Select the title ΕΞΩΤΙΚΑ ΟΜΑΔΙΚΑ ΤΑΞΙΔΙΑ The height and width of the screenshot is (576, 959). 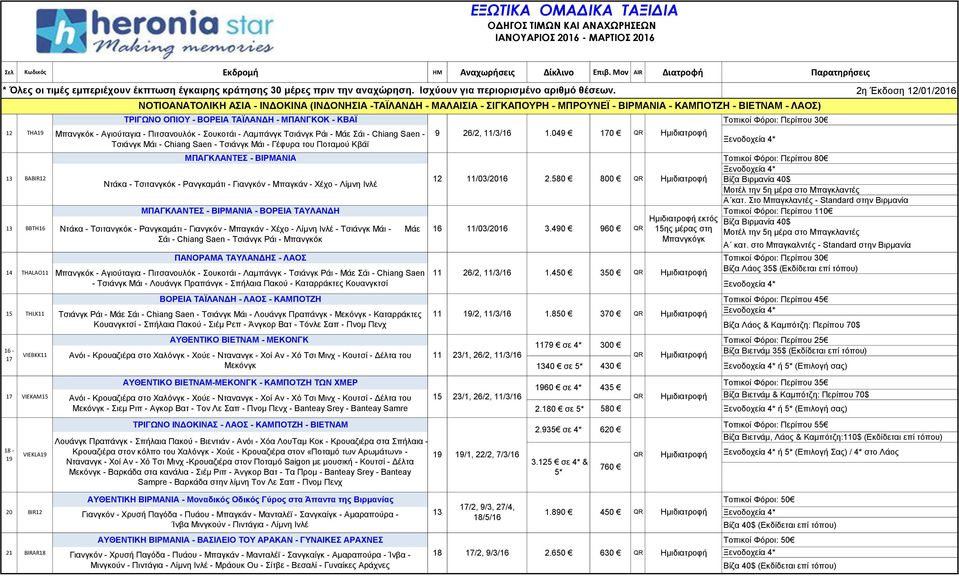click(574, 10)
